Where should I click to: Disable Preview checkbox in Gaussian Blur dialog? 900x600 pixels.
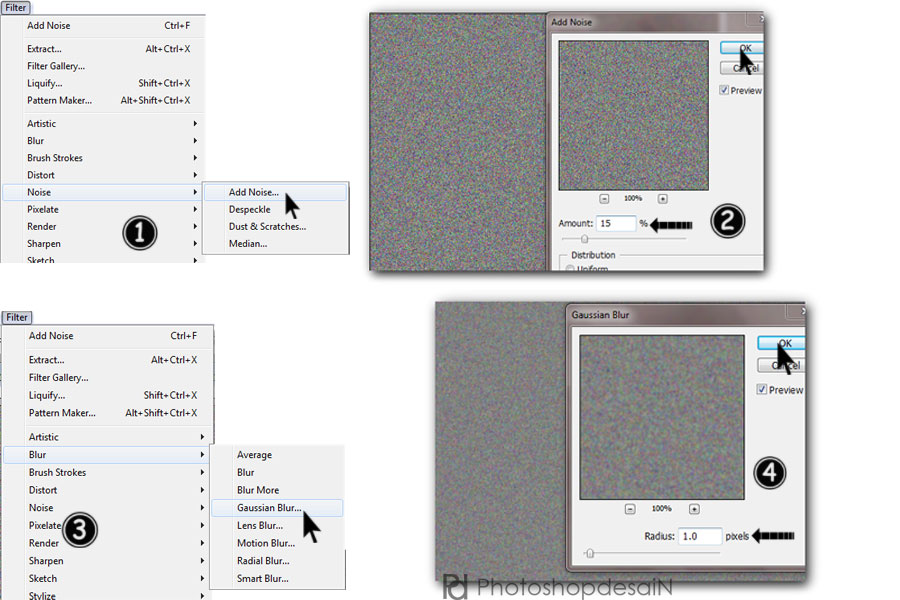tap(762, 389)
